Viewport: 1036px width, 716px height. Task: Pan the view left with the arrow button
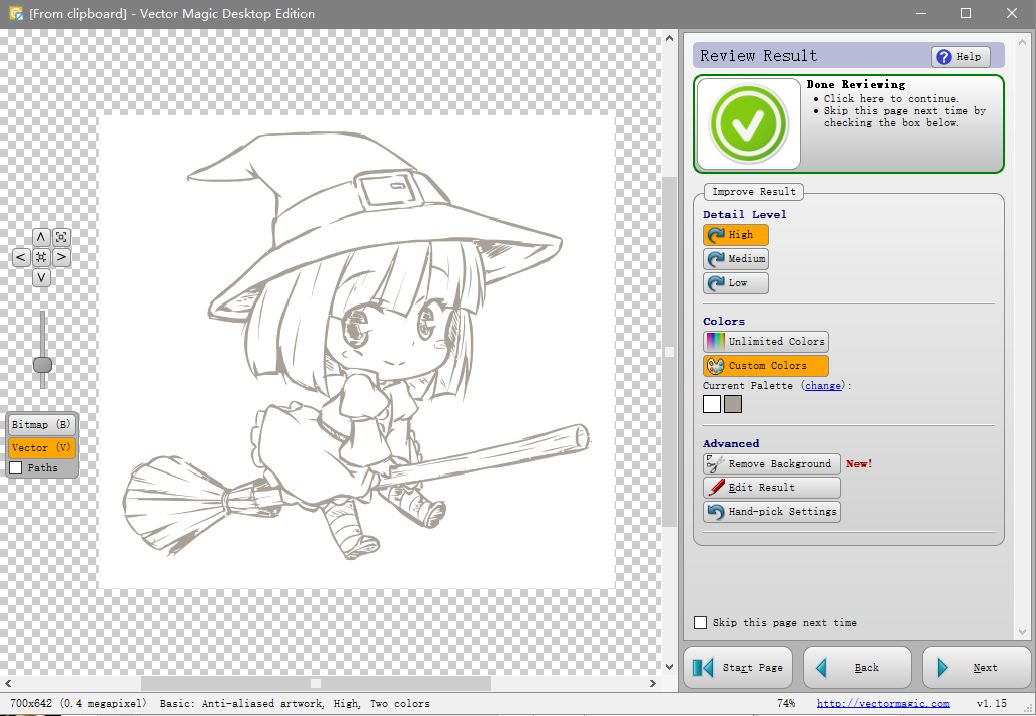coord(21,257)
